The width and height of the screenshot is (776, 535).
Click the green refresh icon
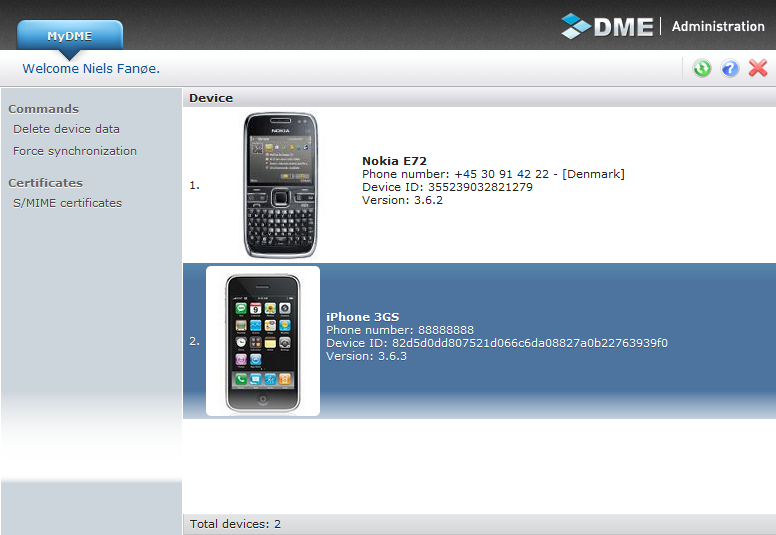[702, 68]
